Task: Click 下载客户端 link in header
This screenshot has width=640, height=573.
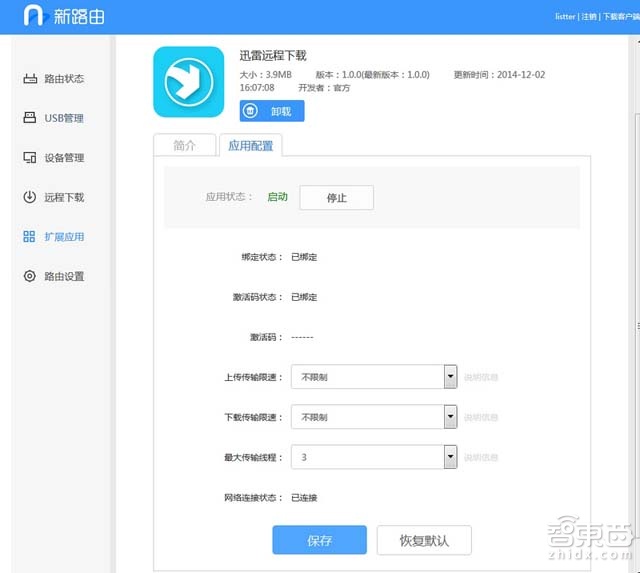Action: coord(621,16)
